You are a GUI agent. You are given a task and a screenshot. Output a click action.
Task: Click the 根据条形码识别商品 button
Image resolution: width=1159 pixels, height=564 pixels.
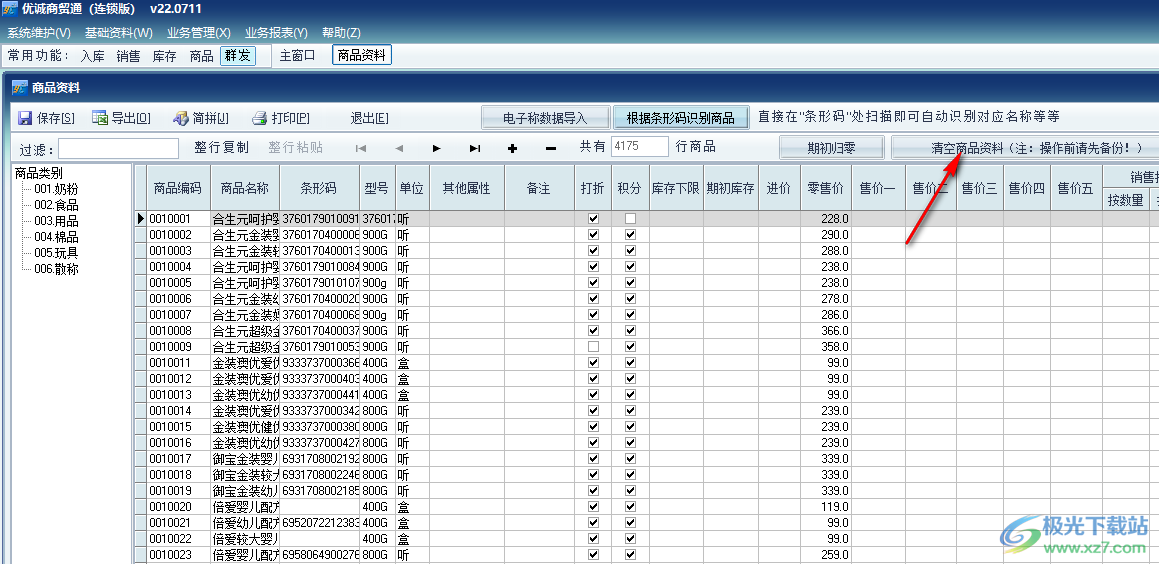tap(681, 118)
